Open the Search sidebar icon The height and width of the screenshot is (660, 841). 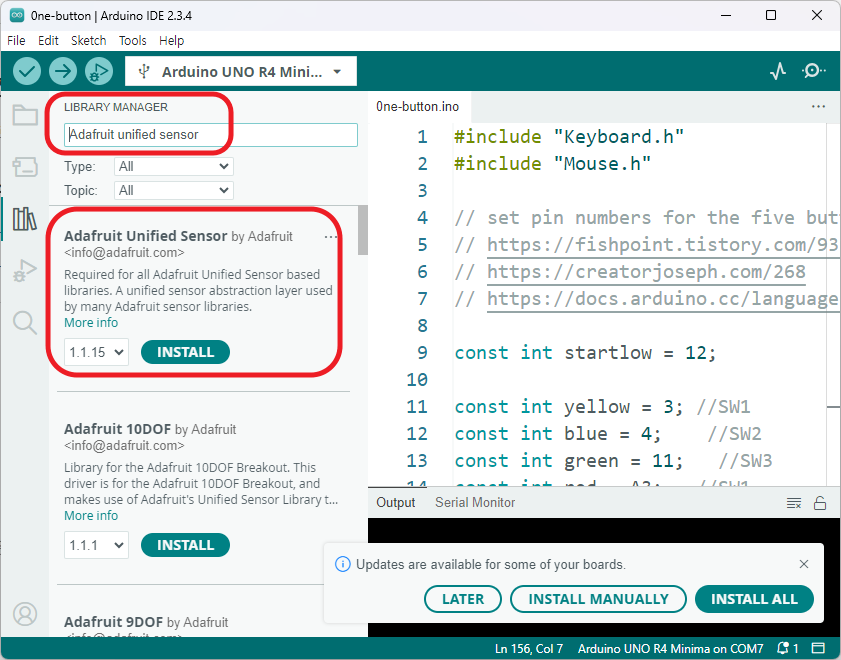25,323
